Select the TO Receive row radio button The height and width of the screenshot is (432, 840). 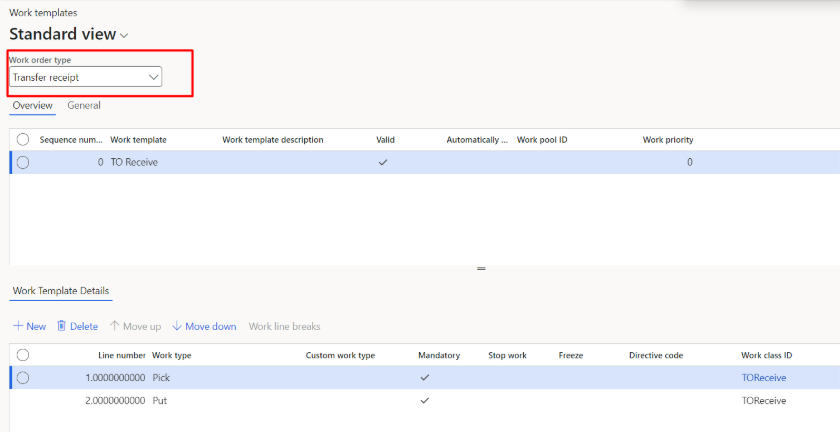23,162
